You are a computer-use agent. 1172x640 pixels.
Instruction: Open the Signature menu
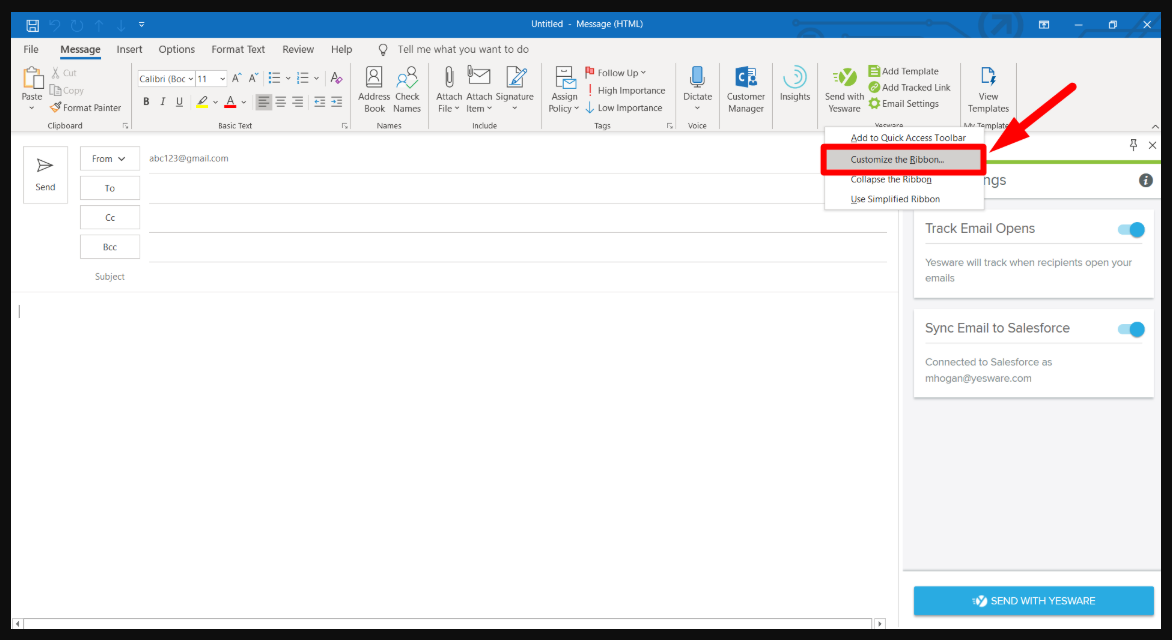(515, 89)
